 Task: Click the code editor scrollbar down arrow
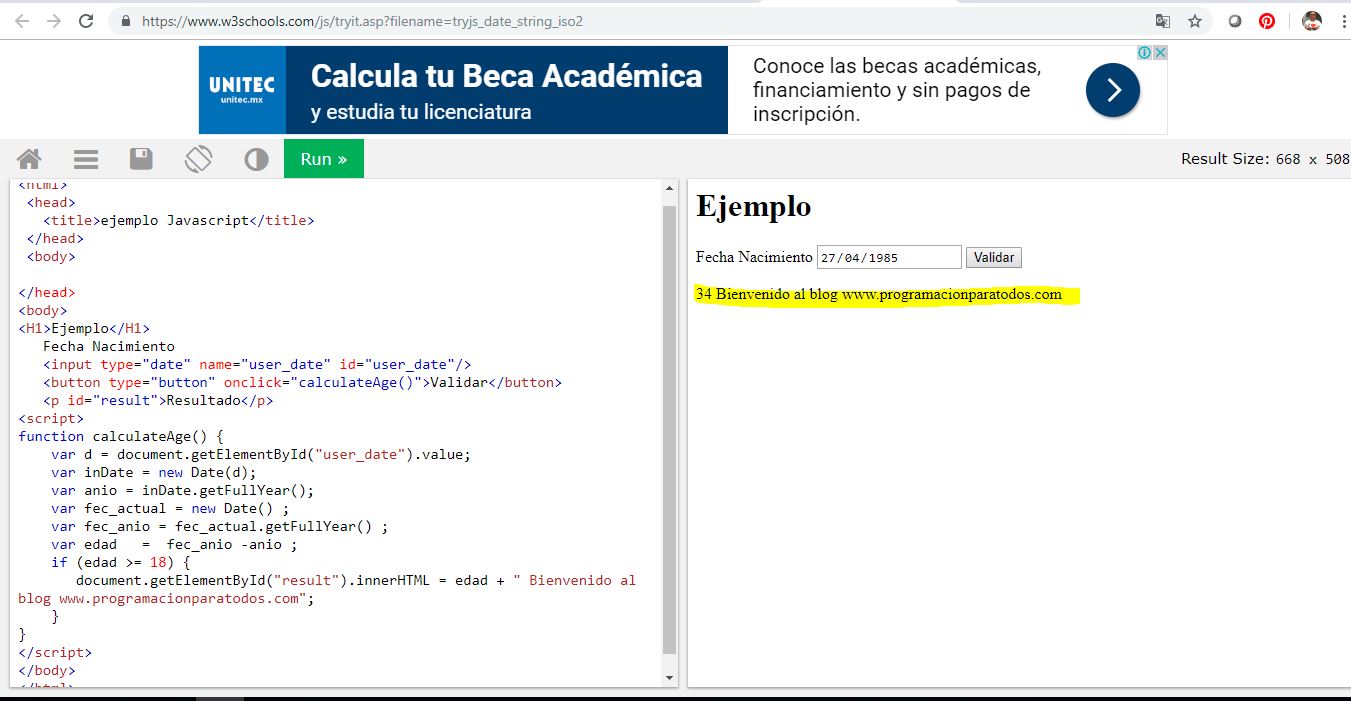coord(669,675)
